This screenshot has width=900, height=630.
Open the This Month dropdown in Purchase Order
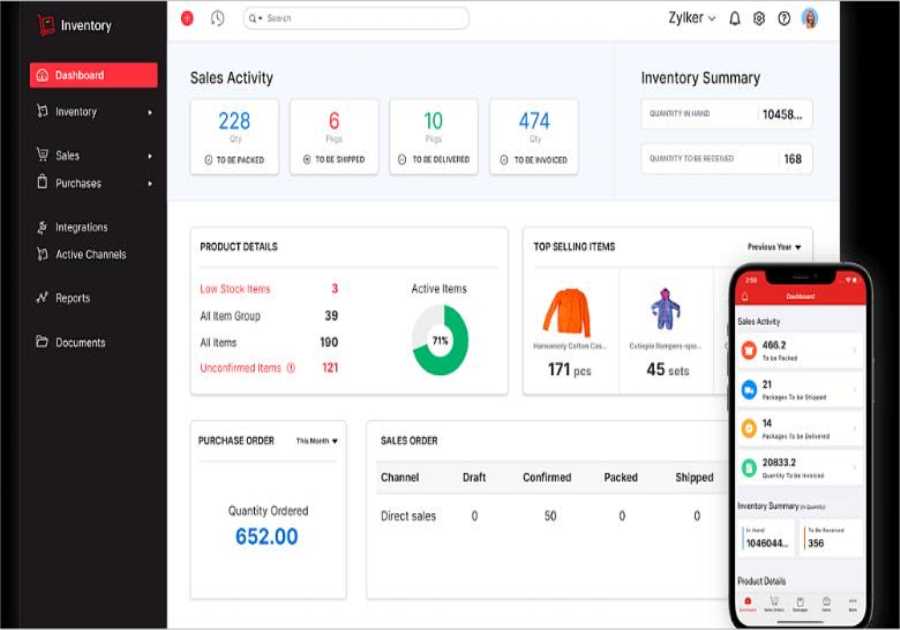(x=317, y=440)
